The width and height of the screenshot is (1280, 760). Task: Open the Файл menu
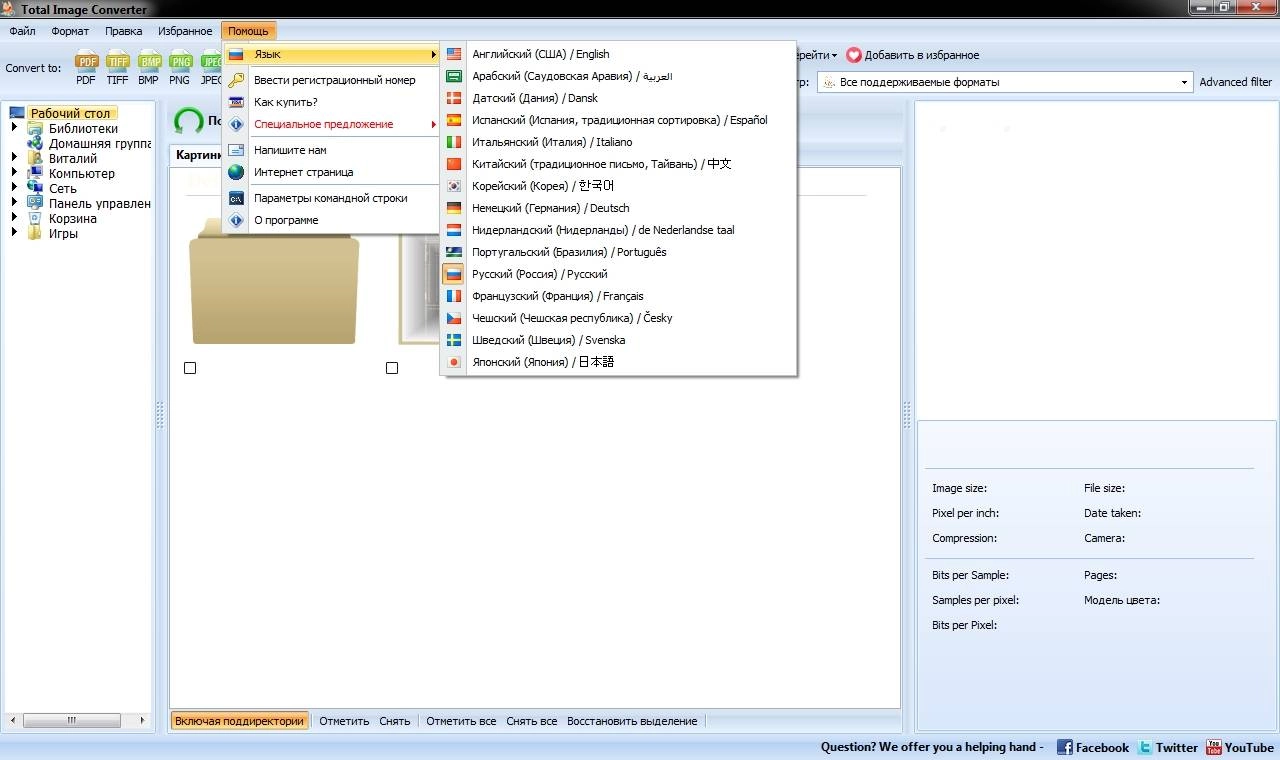[x=22, y=31]
